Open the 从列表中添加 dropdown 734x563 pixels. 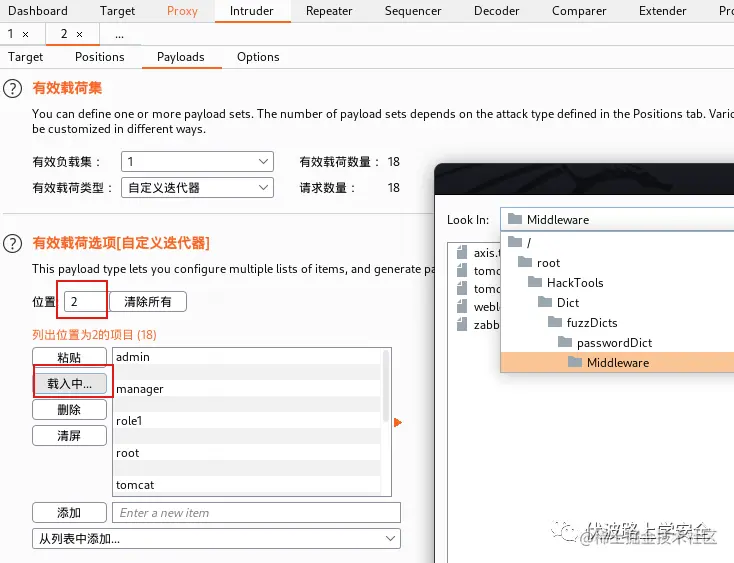pyautogui.click(x=216, y=539)
